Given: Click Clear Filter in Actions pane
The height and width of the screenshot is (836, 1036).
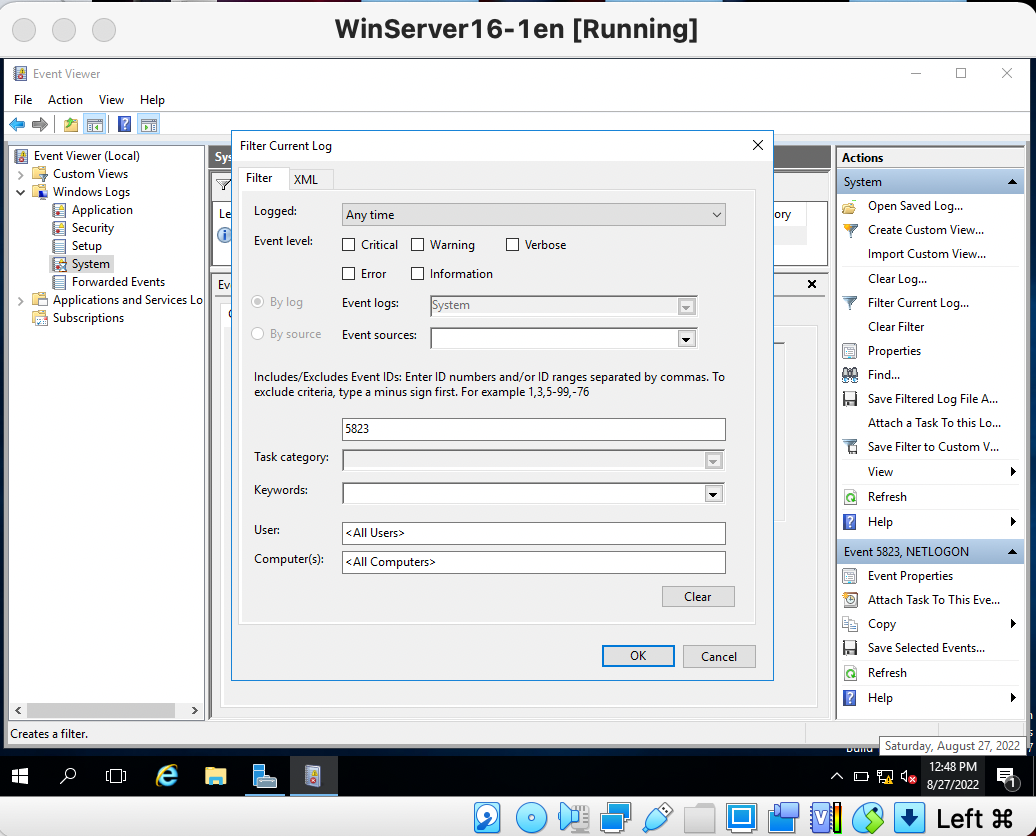Looking at the screenshot, I should coord(896,327).
